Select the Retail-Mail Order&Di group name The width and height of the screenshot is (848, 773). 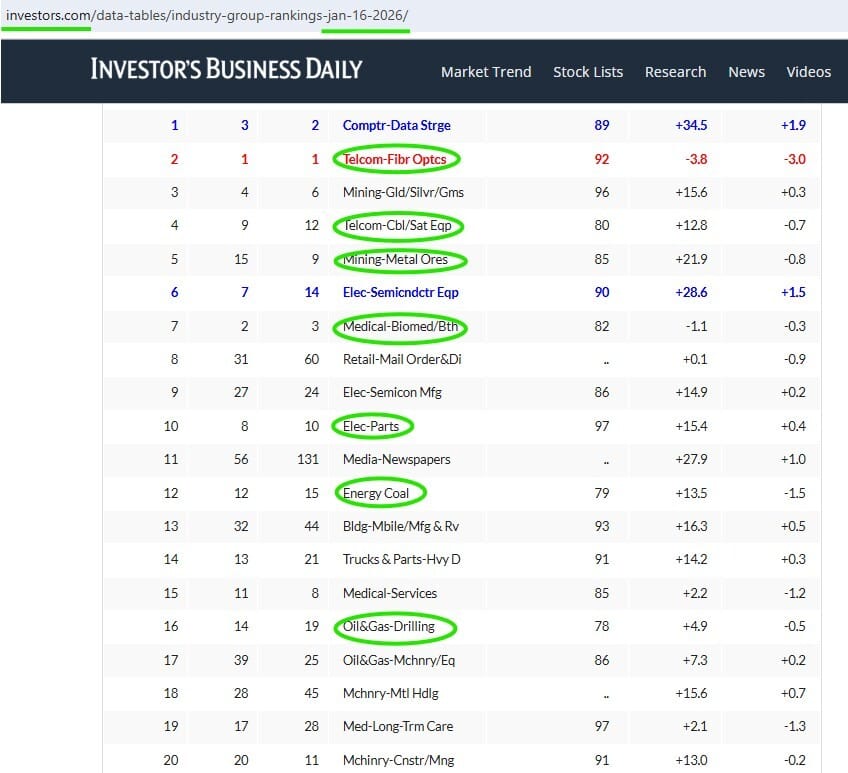pyautogui.click(x=402, y=360)
